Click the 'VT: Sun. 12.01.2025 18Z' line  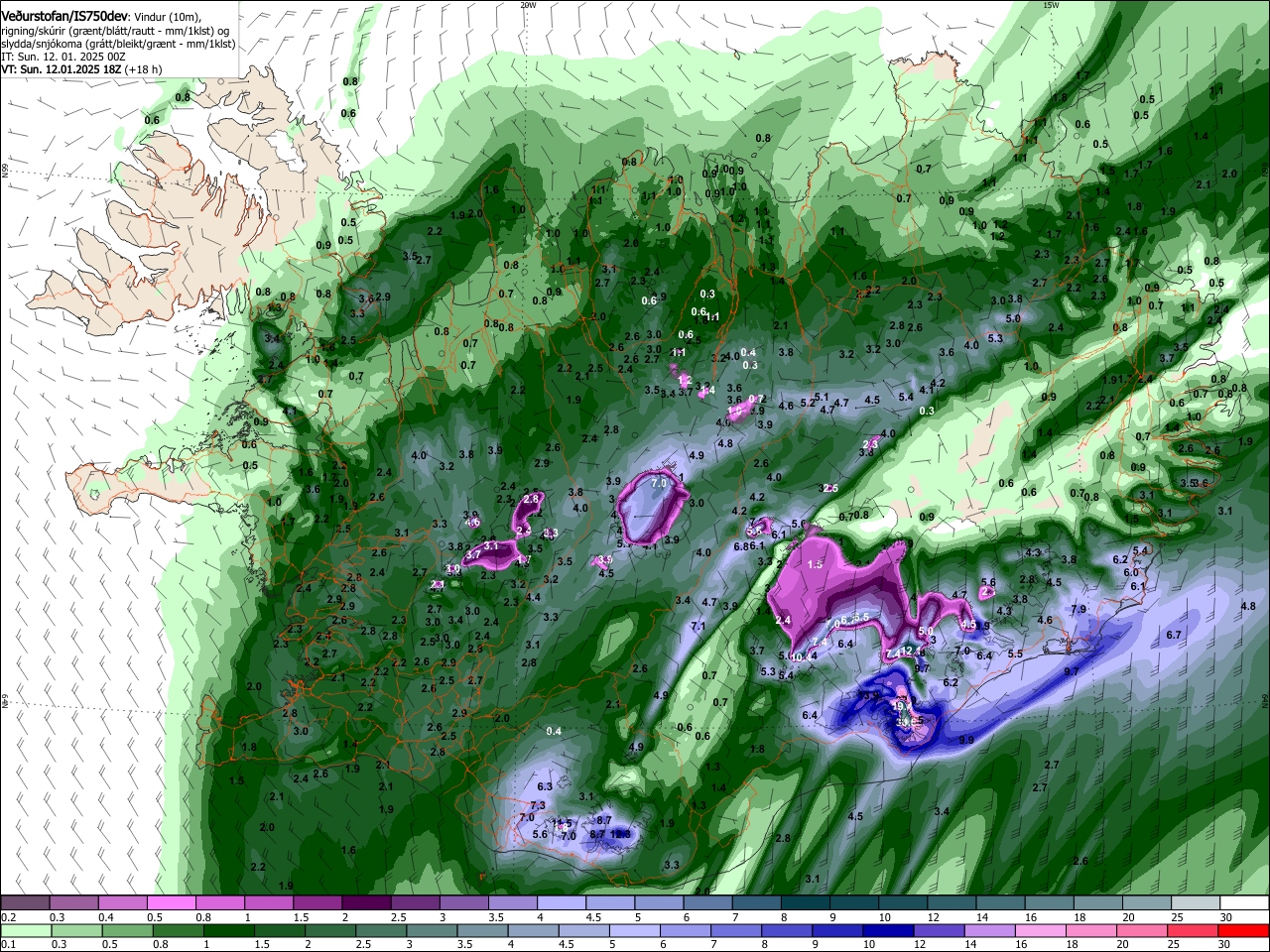point(61,69)
